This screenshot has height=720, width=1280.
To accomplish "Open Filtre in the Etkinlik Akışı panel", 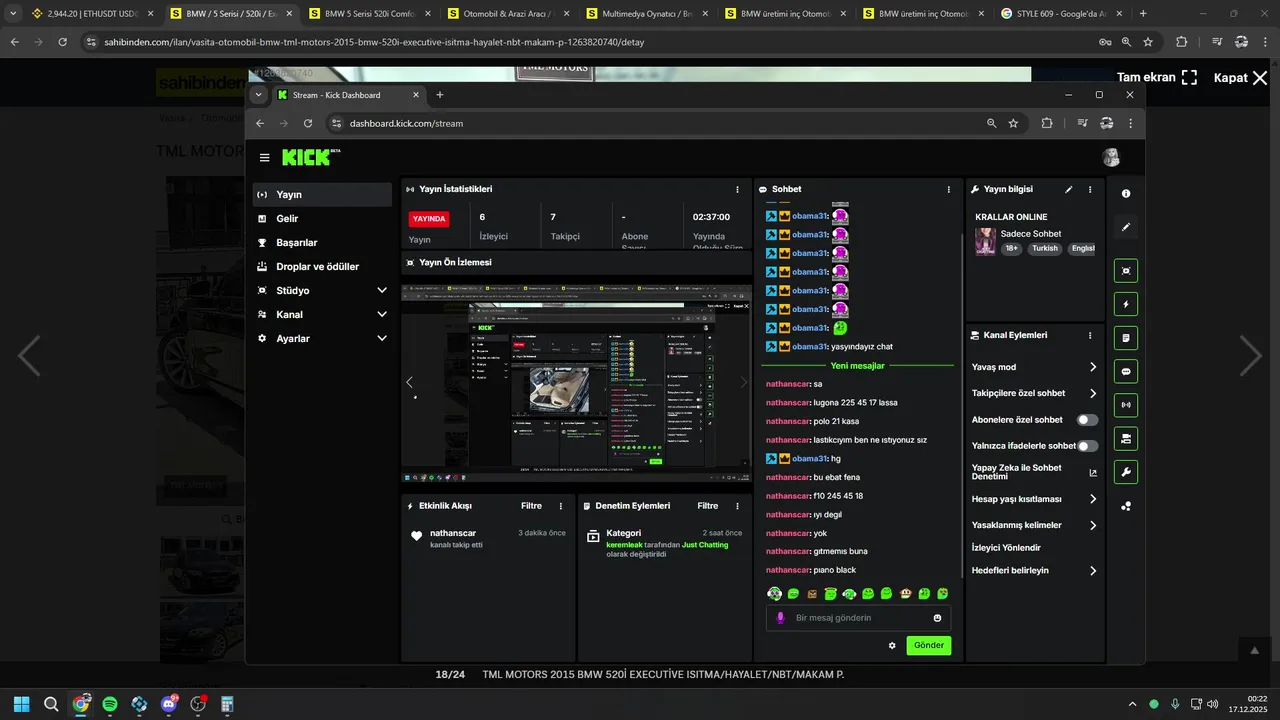I will [531, 506].
